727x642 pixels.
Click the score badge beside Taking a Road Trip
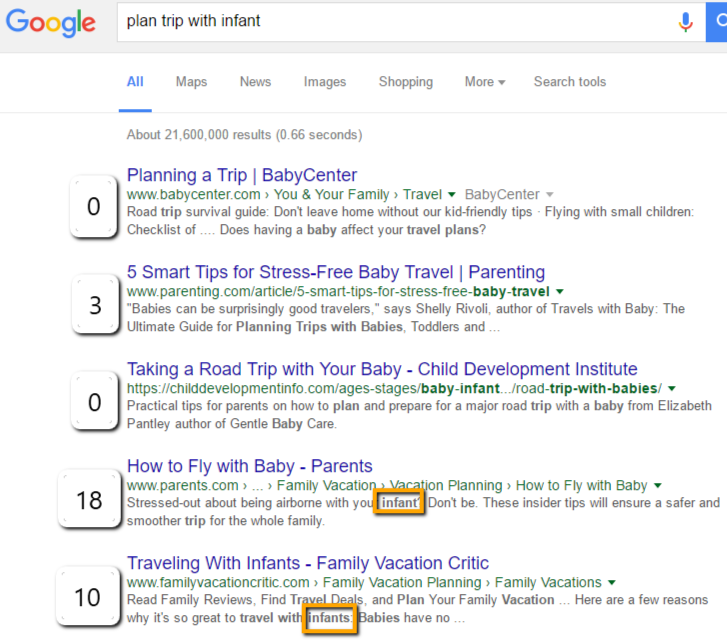click(x=94, y=402)
